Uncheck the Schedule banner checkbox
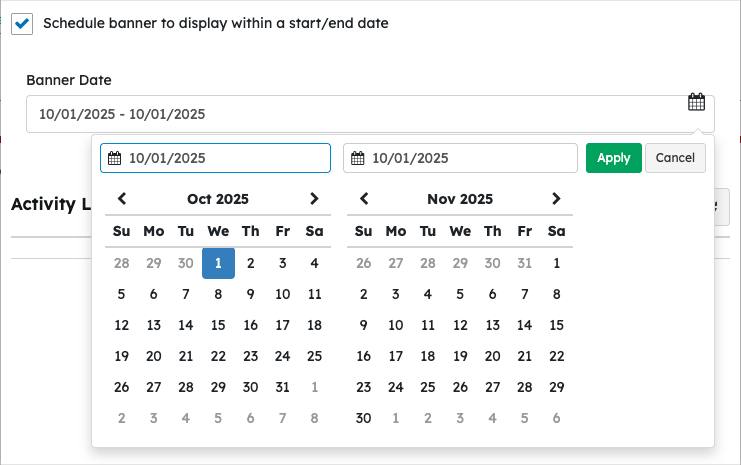Screen dimensions: 741x465 point(22,23)
